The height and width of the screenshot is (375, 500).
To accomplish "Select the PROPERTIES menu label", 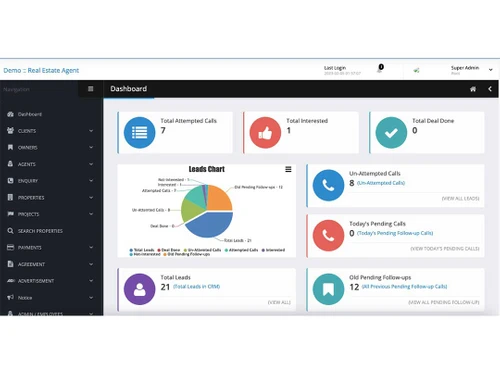I will coord(31,198).
